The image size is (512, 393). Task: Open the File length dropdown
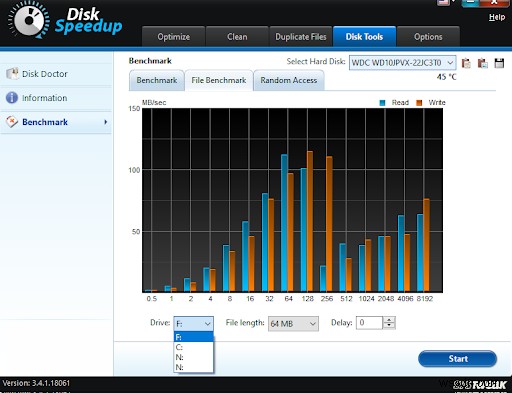click(x=293, y=323)
